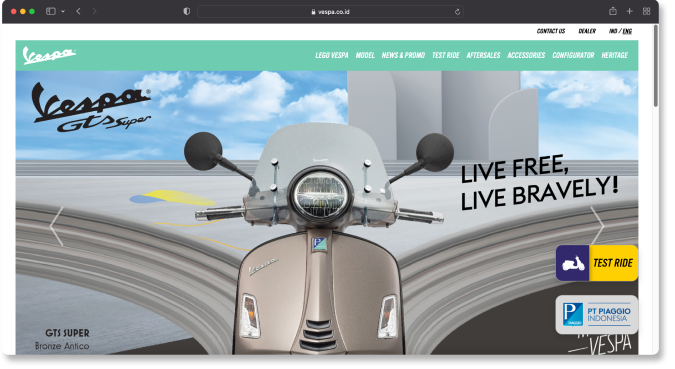This screenshot has height=369, width=675.
Task: Open the News & Promo menu
Action: pos(403,55)
